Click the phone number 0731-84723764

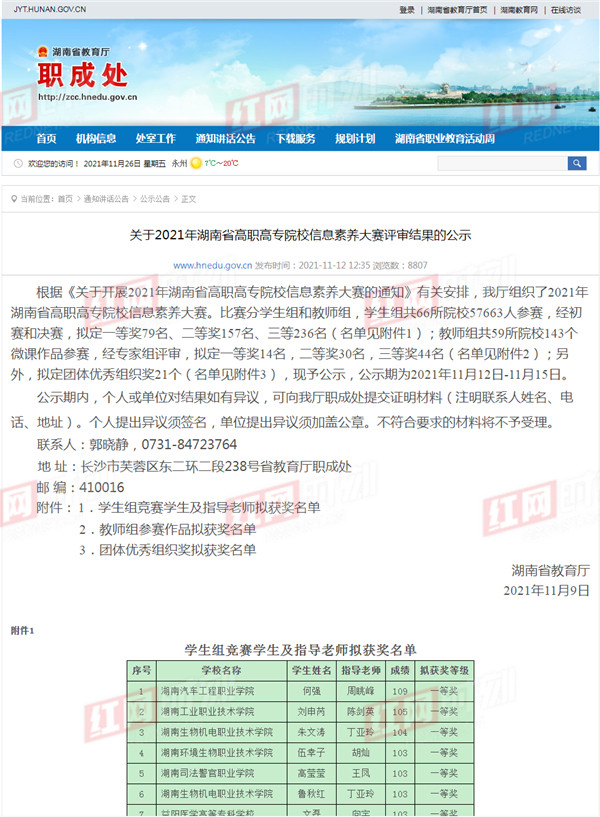point(189,444)
